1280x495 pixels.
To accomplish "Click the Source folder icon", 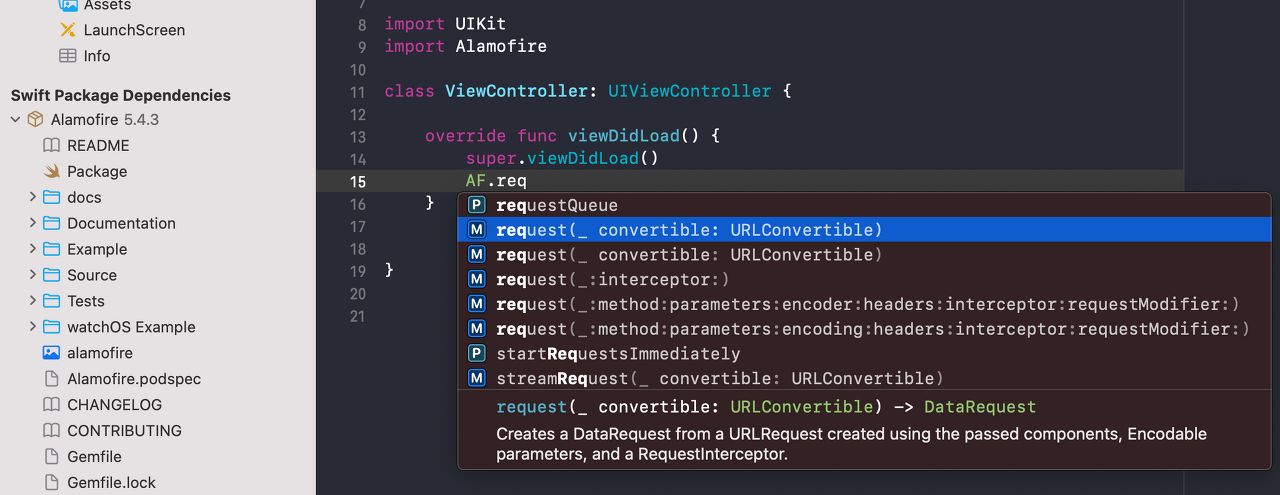I will pyautogui.click(x=52, y=276).
